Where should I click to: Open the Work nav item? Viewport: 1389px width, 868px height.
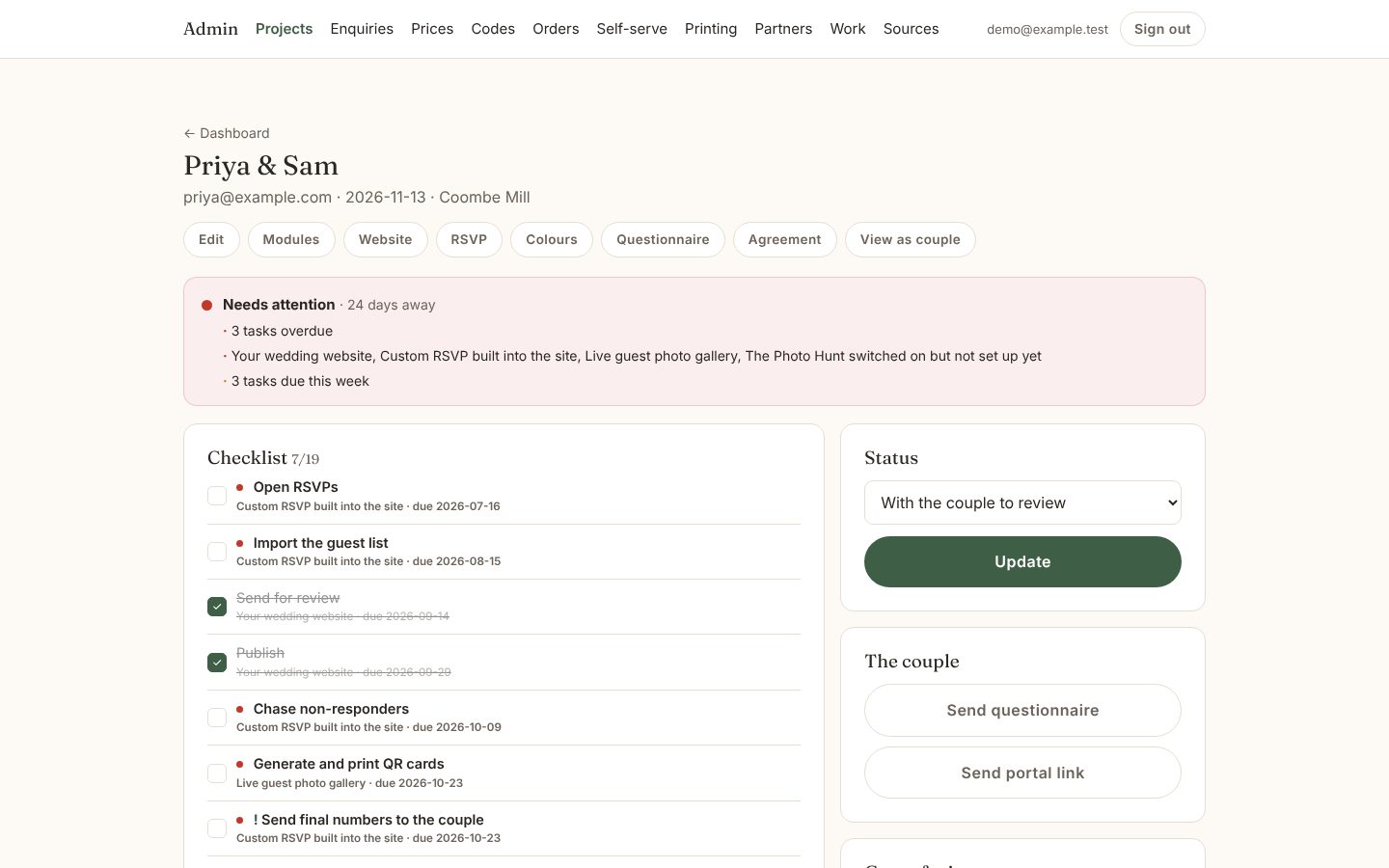click(848, 29)
